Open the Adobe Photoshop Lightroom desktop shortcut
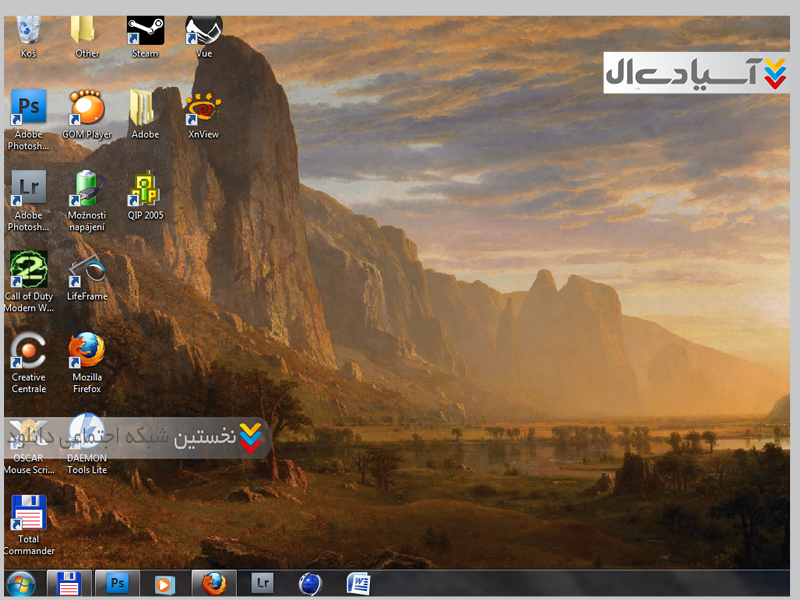The width and height of the screenshot is (800, 600). coord(28,190)
